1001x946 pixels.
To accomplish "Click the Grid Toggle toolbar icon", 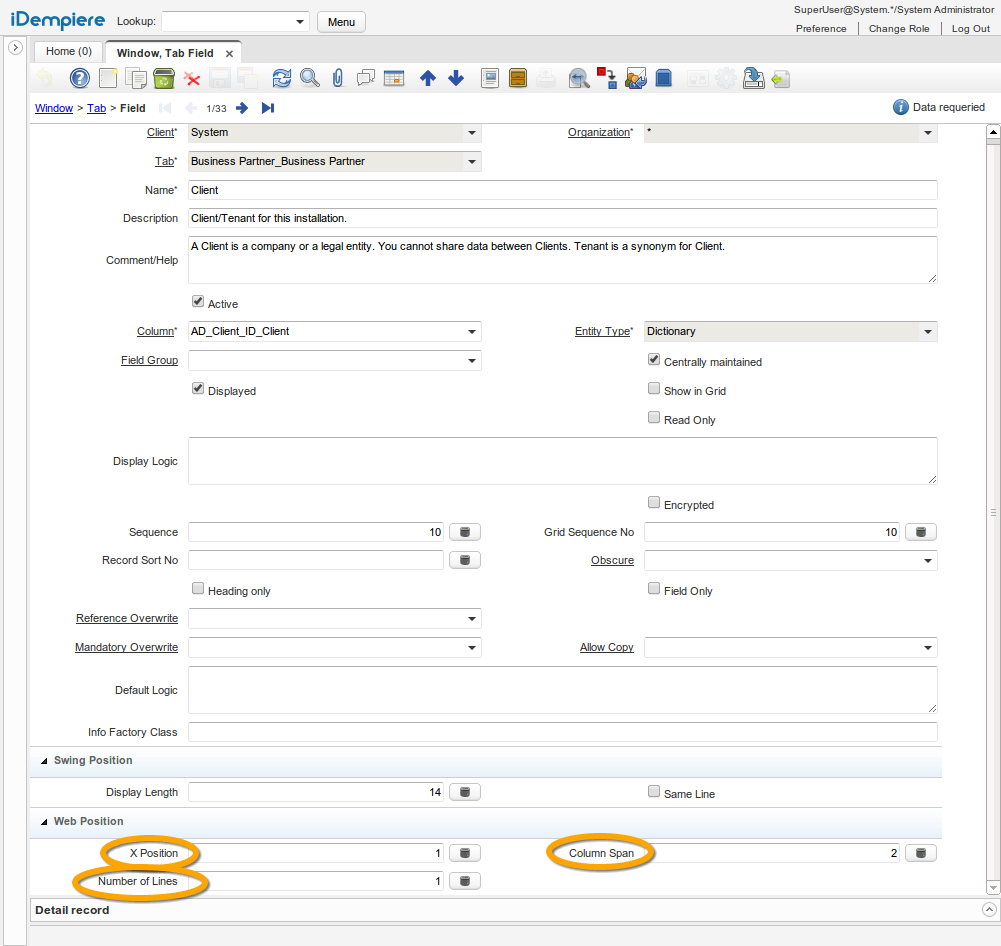I will (x=394, y=78).
